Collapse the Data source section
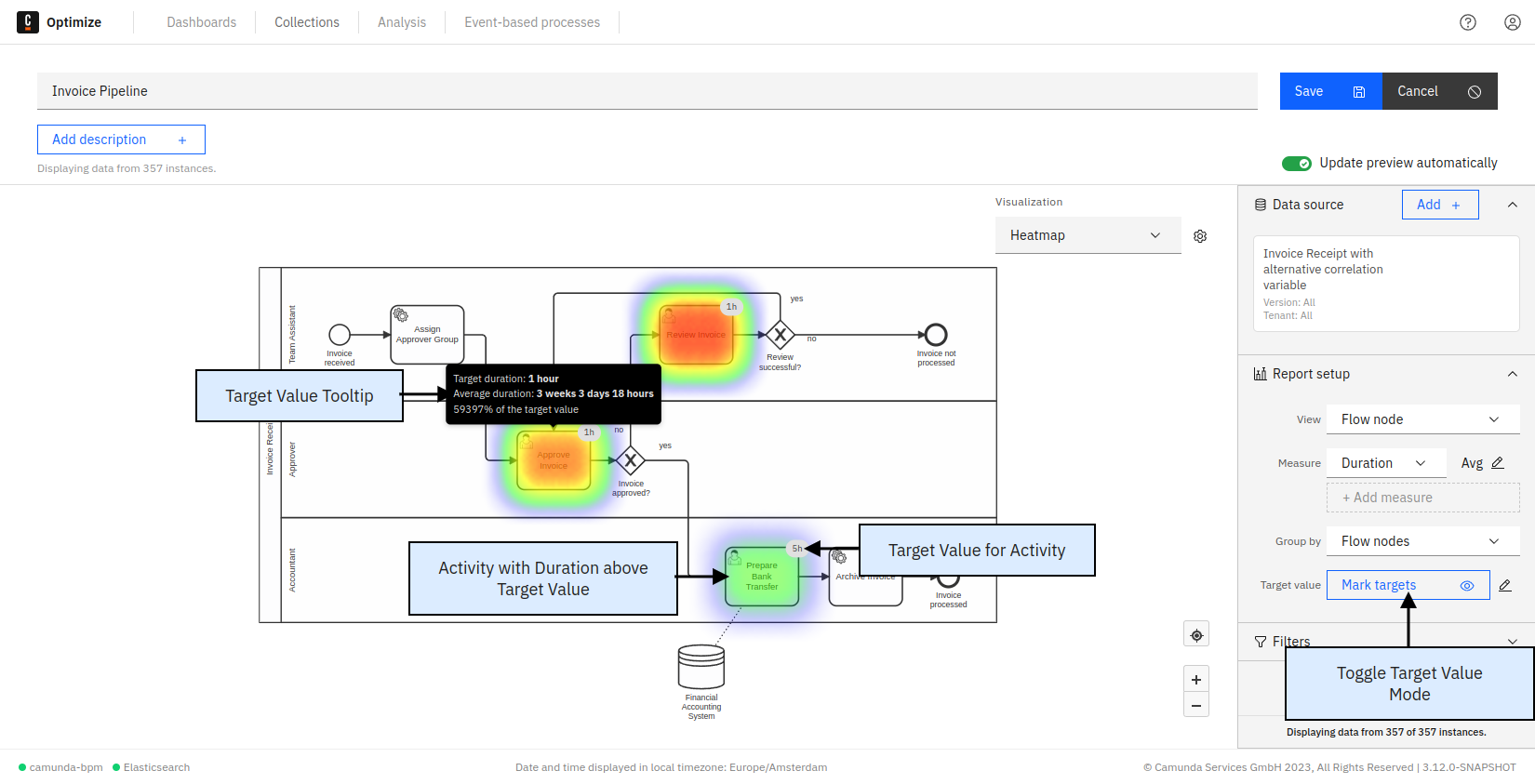The image size is (1535, 784). coord(1513,205)
